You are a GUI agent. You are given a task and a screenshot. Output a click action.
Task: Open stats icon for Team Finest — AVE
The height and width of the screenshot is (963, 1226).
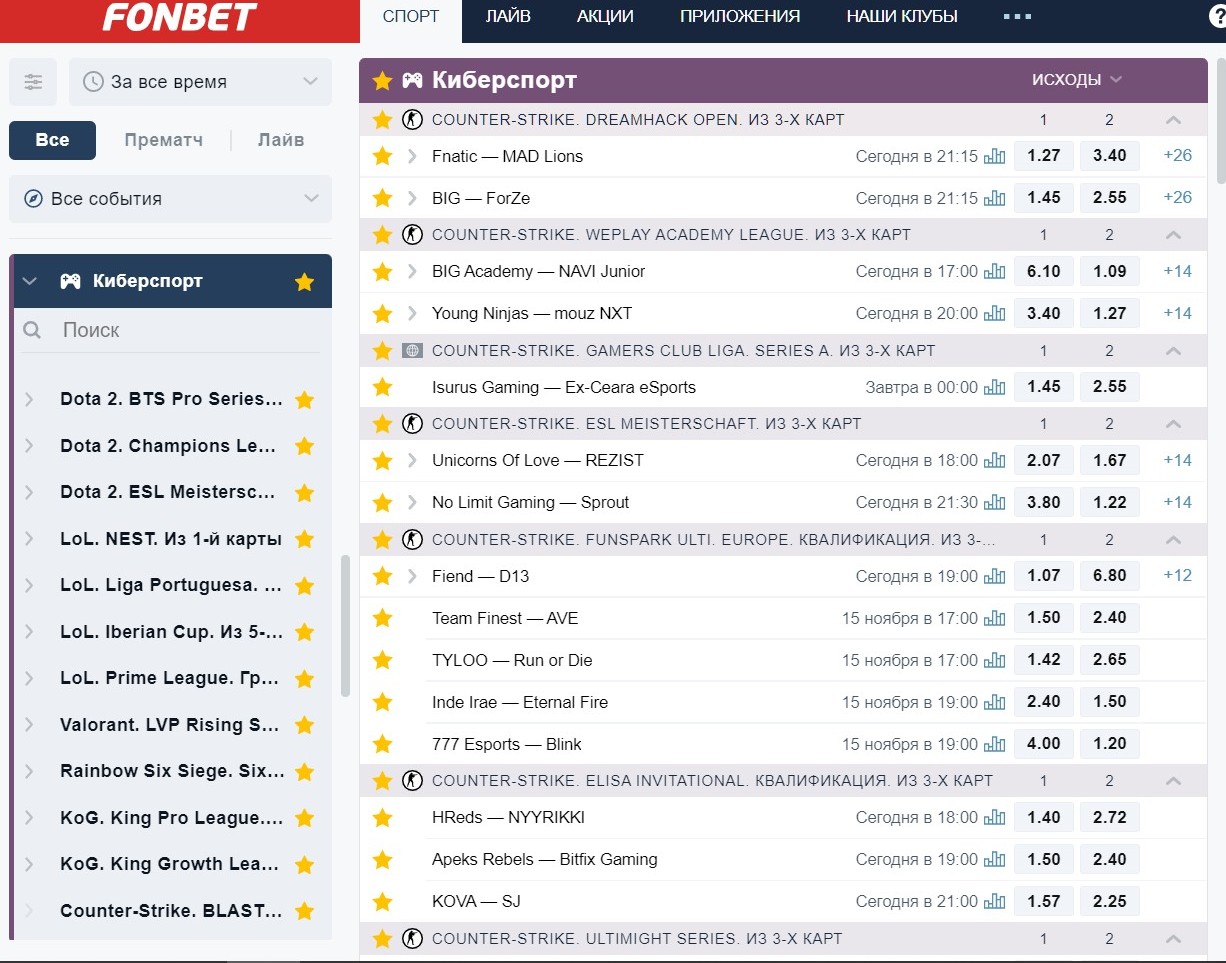[x=994, y=618]
